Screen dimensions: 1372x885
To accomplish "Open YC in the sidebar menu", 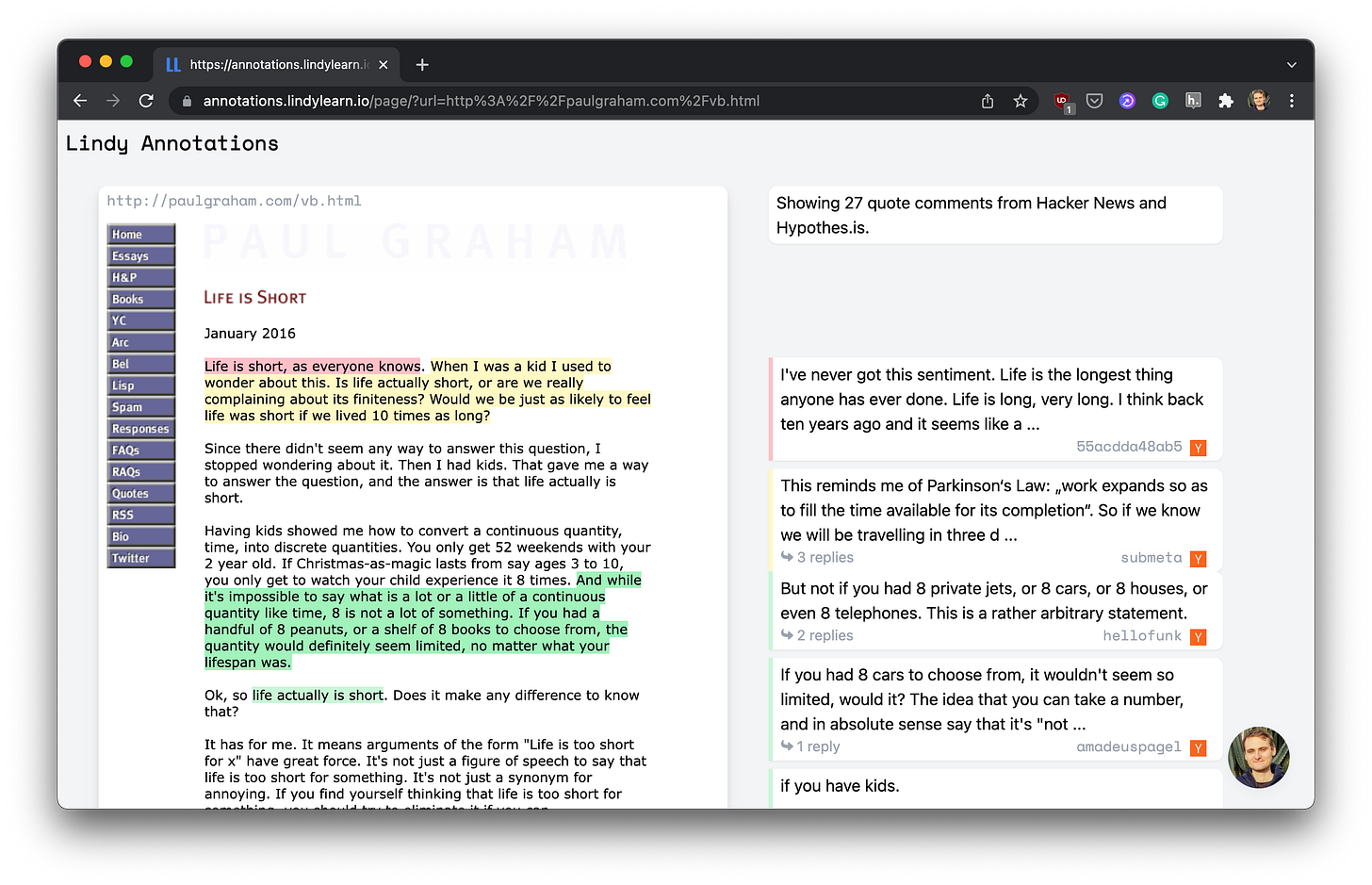I will point(141,321).
